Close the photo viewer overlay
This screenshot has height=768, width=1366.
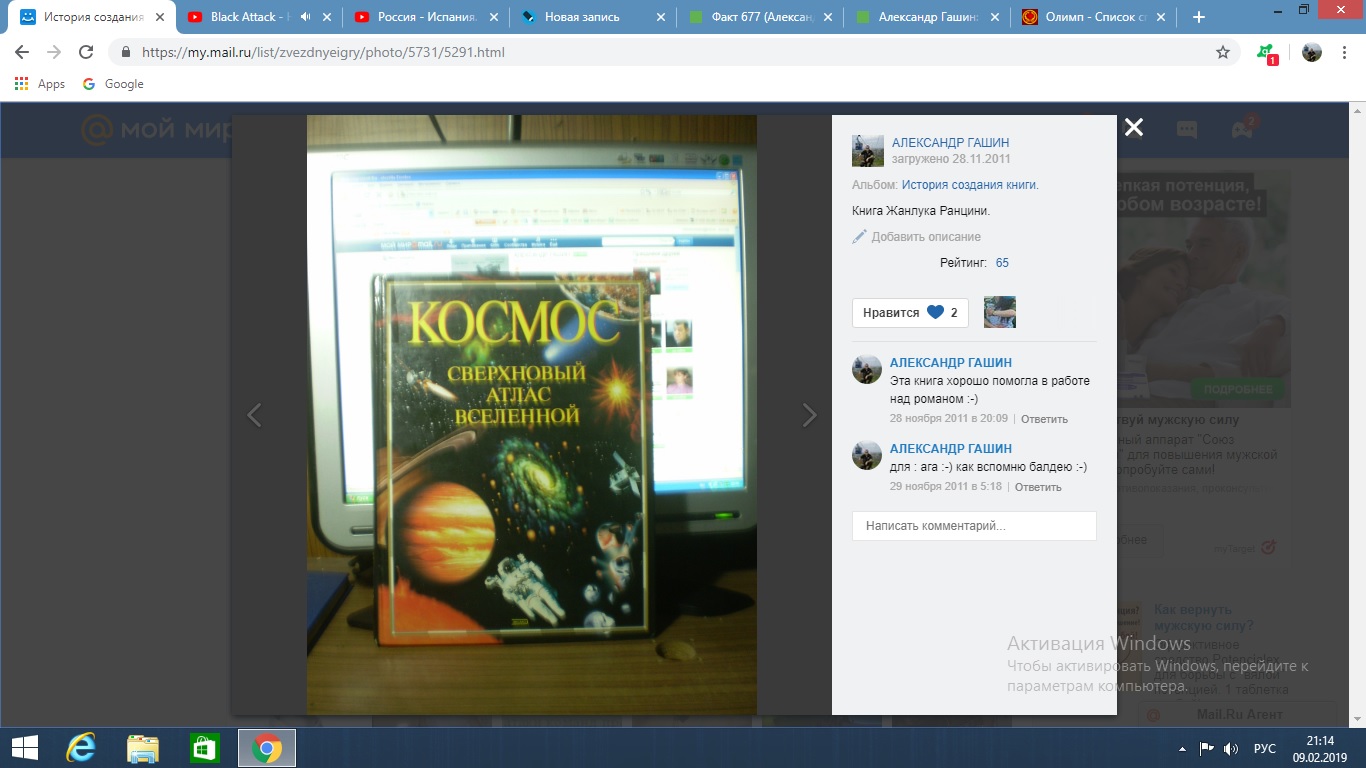1133,127
